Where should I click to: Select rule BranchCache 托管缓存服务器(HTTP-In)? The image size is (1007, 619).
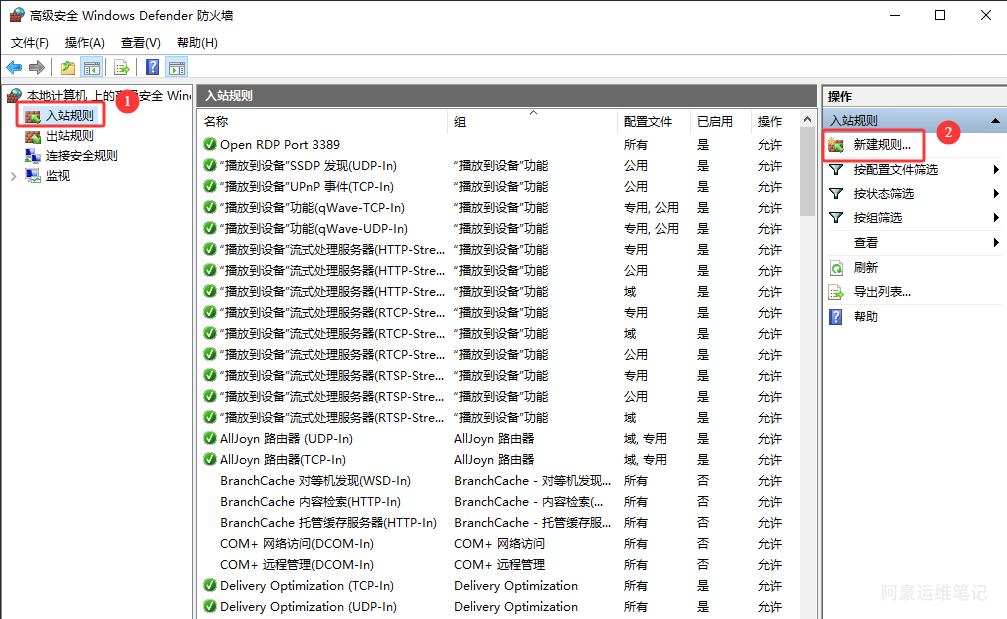point(328,523)
